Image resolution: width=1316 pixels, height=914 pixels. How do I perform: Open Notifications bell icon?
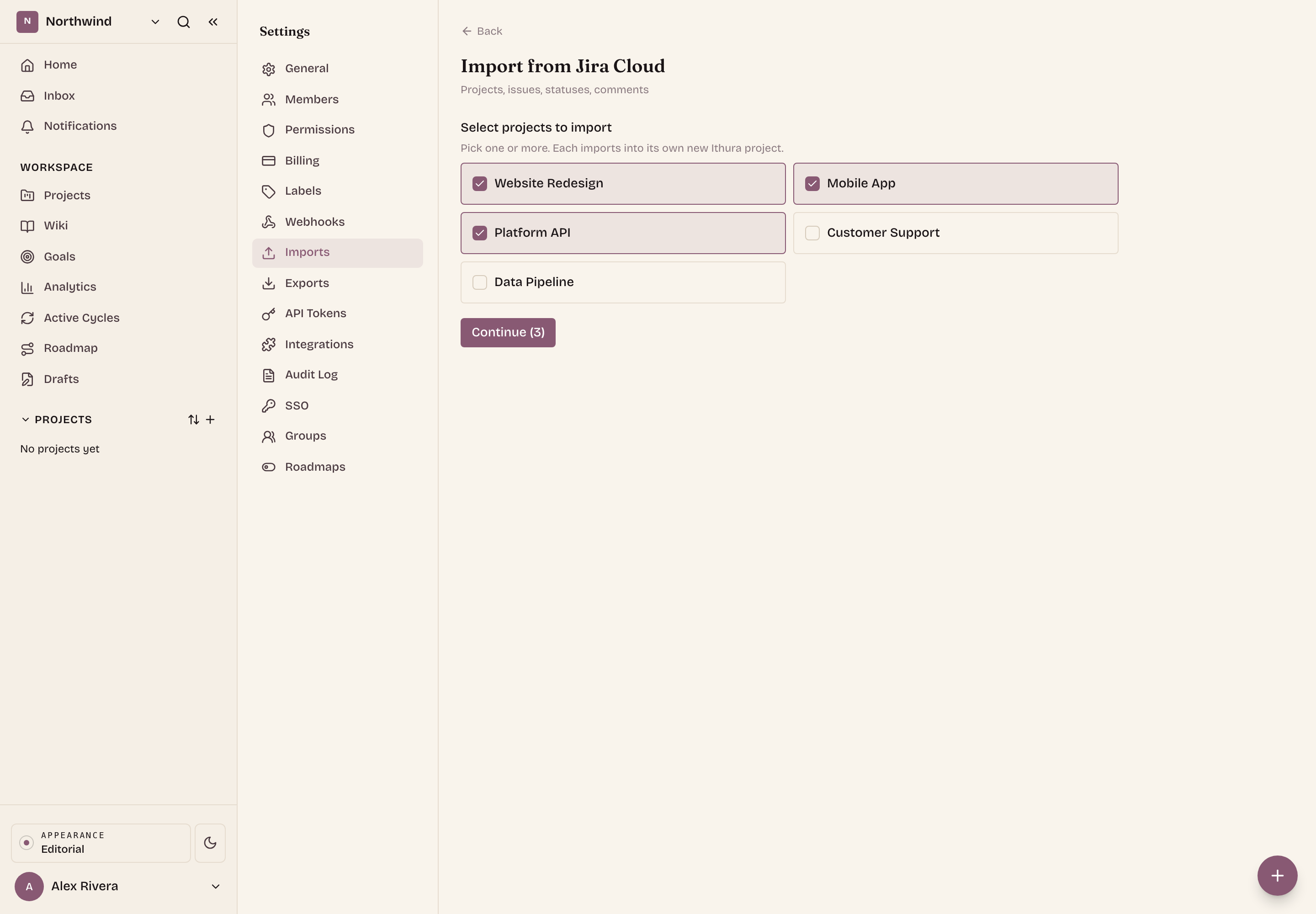coord(27,127)
